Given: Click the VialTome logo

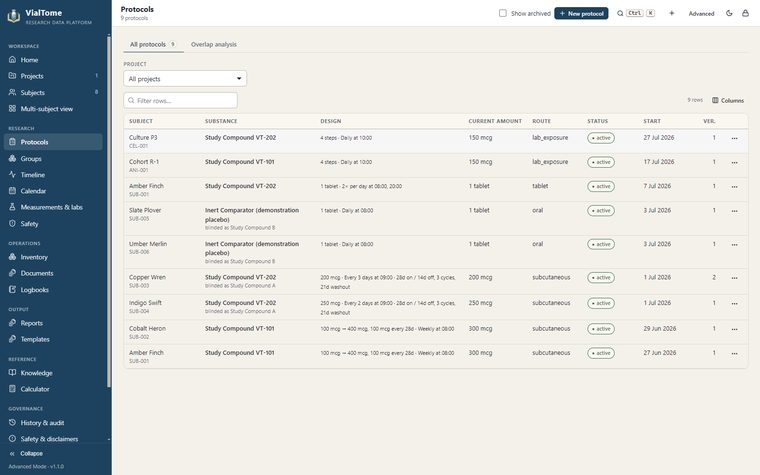Looking at the screenshot, I should (14, 16).
